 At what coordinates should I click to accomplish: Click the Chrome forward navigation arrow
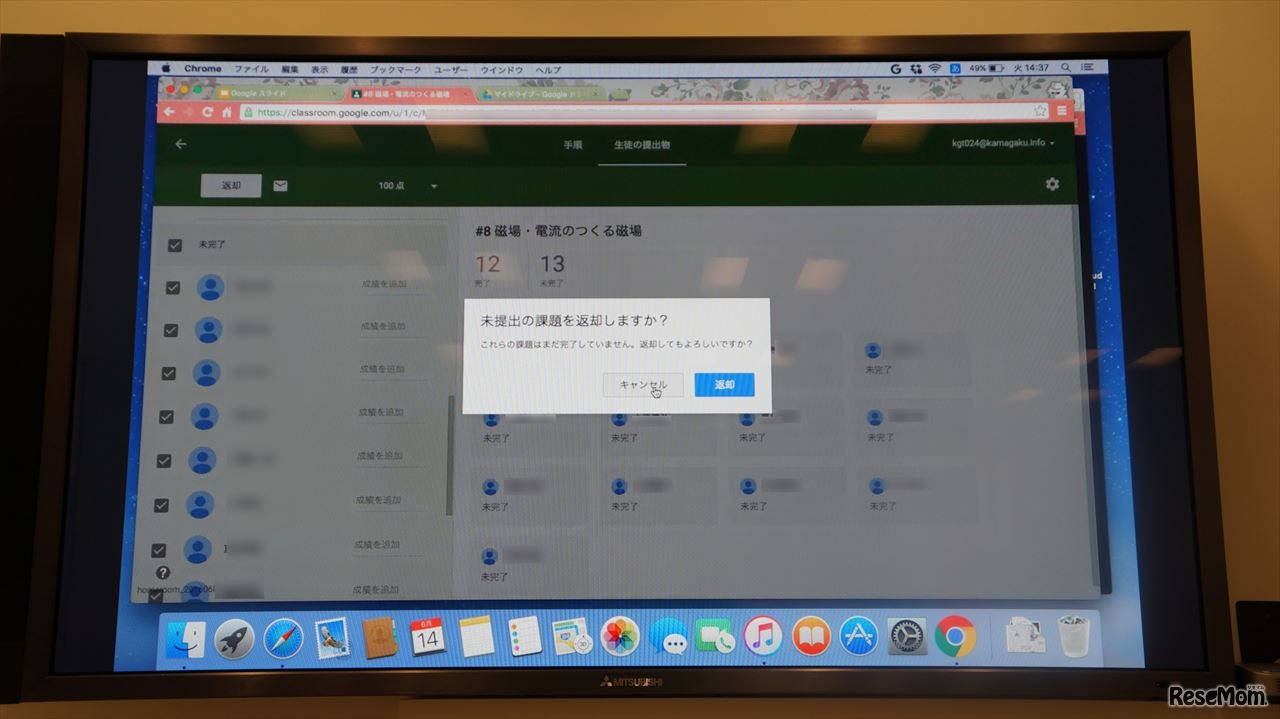188,112
